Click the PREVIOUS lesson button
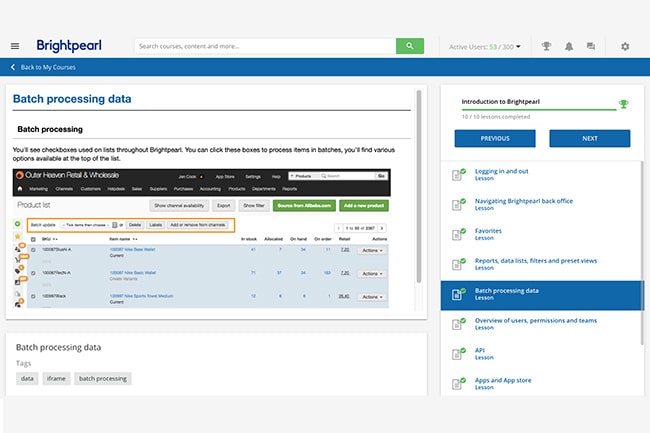This screenshot has height=433, width=650. click(495, 138)
